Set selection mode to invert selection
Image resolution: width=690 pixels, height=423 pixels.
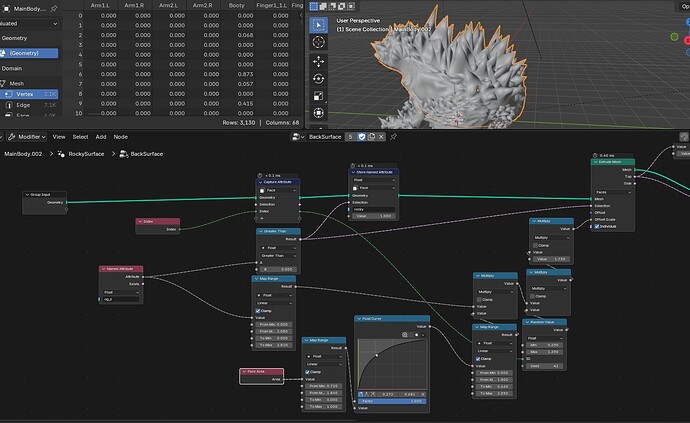341,6
